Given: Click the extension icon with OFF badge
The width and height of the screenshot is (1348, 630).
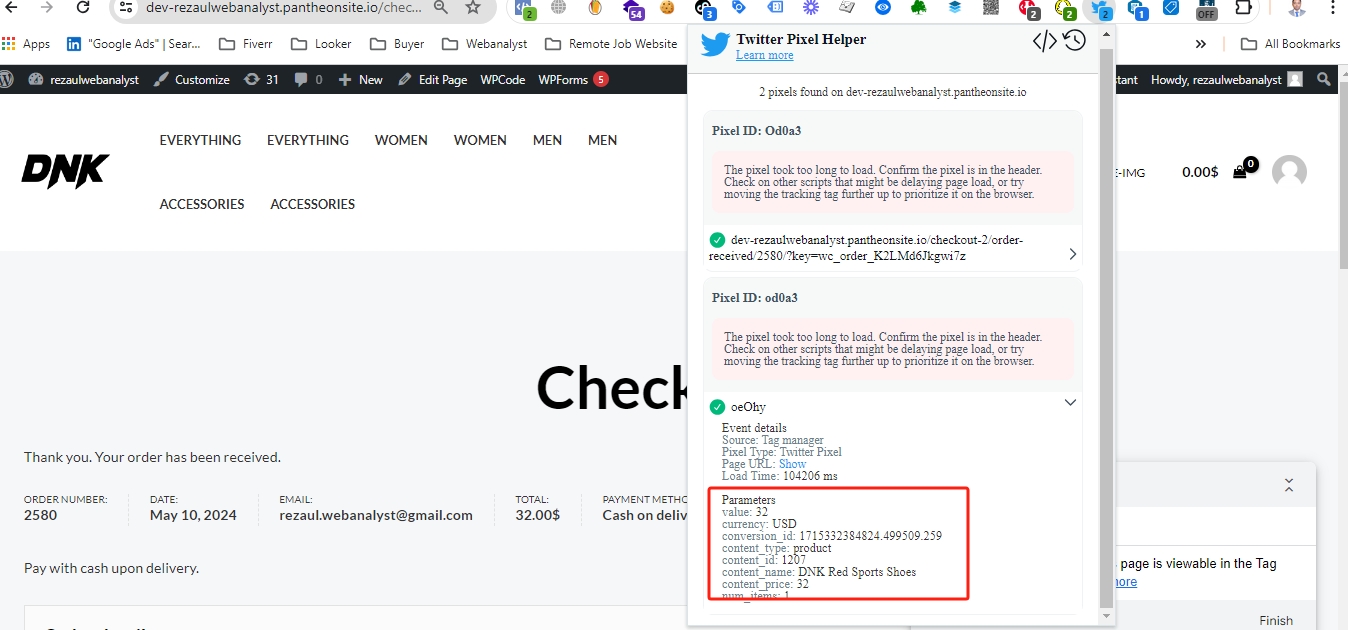Looking at the screenshot, I should pos(1207,9).
